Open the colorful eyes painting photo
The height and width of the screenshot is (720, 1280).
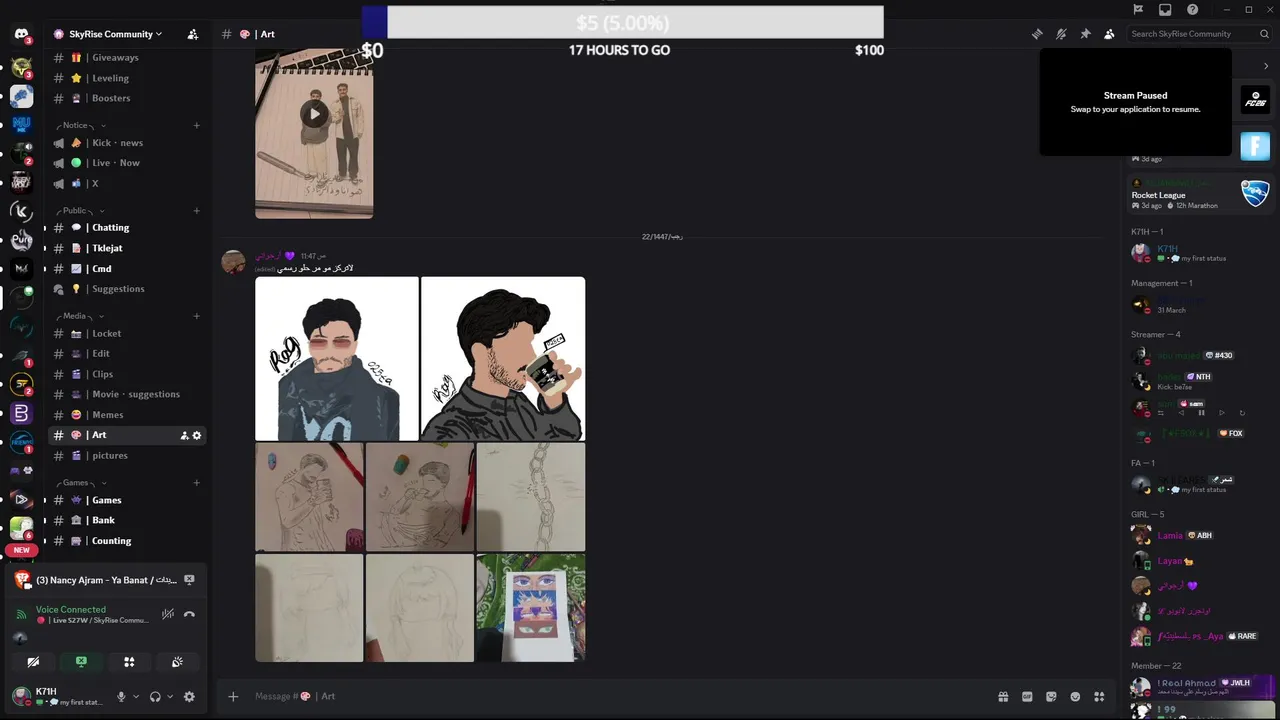pos(531,608)
